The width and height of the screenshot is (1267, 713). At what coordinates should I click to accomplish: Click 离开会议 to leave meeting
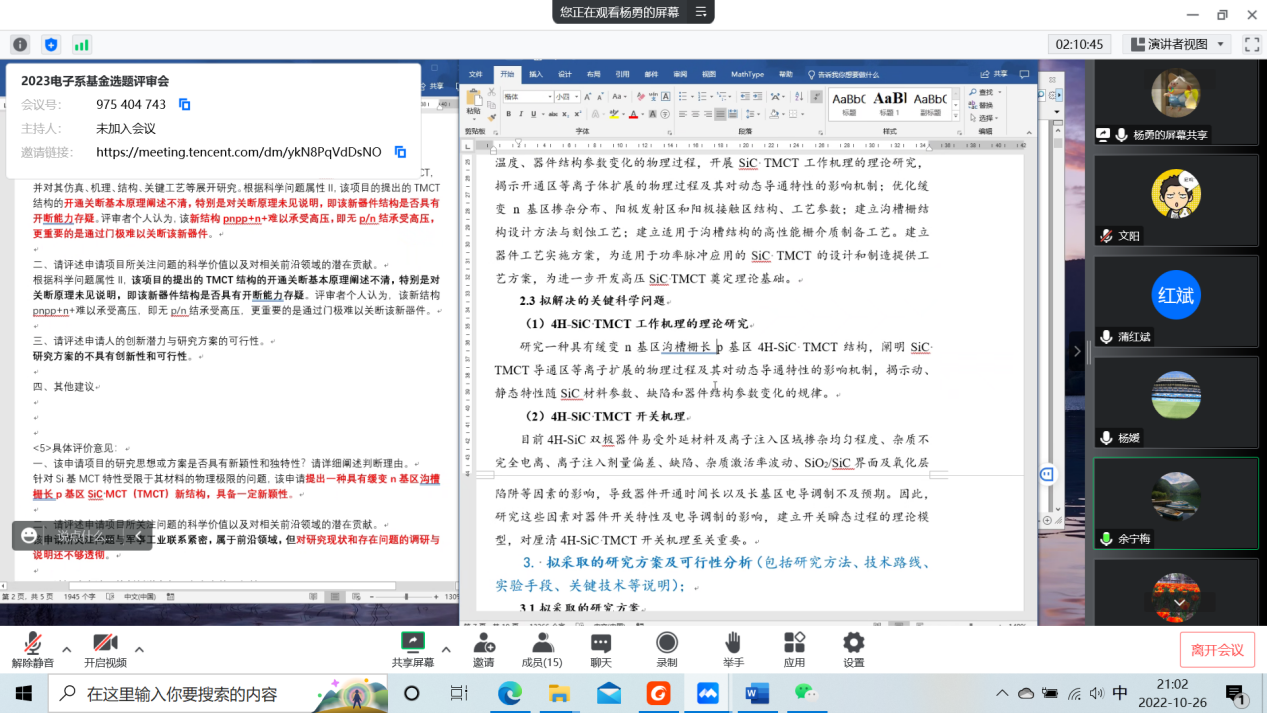(1217, 650)
